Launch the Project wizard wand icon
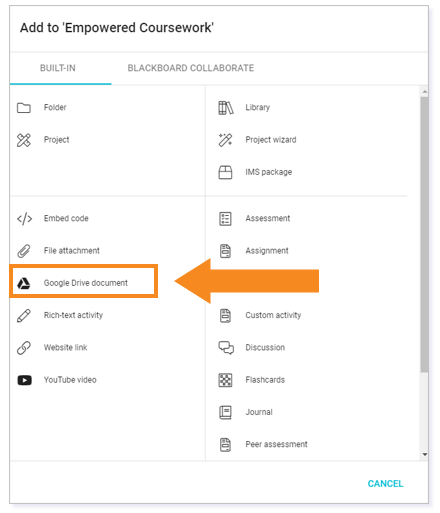The width and height of the screenshot is (440, 513). pos(225,140)
